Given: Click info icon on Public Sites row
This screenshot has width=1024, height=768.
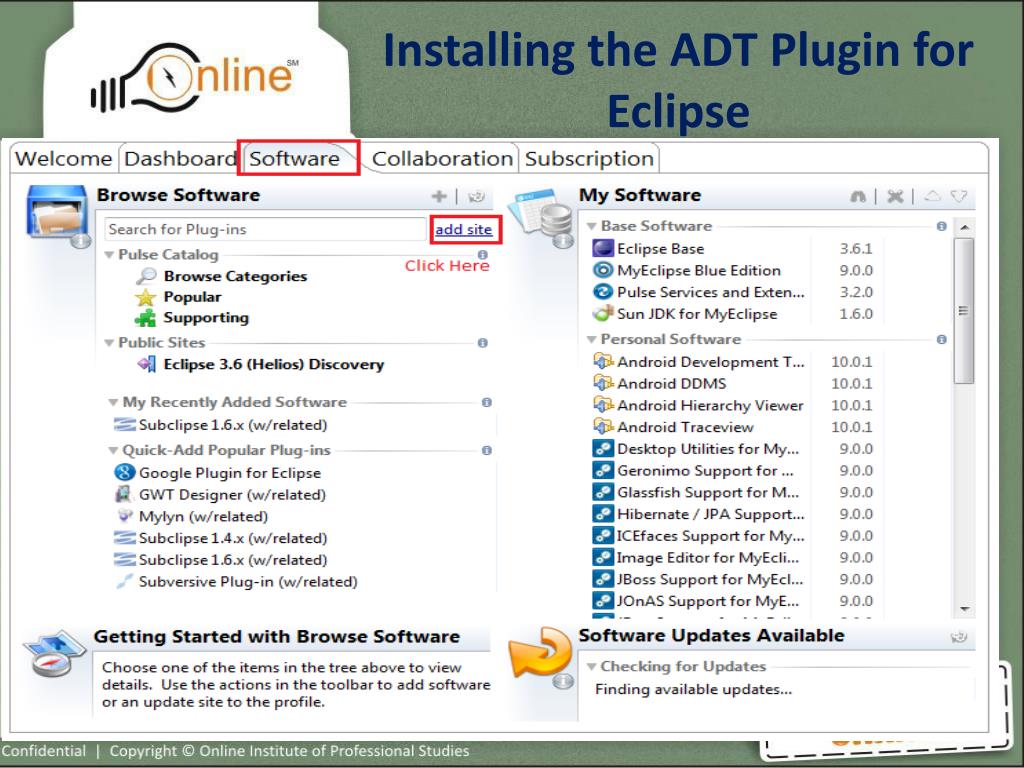Looking at the screenshot, I should pyautogui.click(x=483, y=343).
